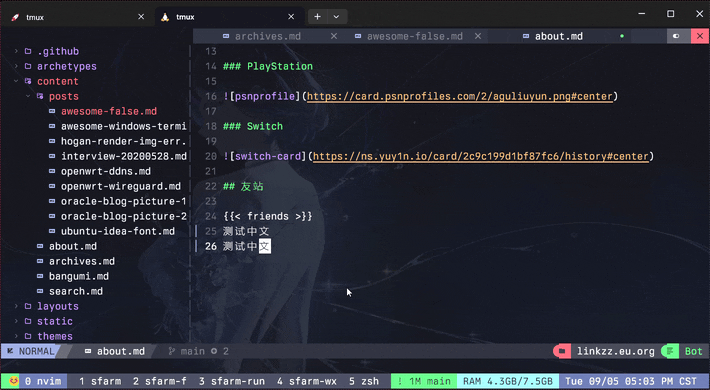Click the emoji session icon in tmux bar

click(14, 381)
